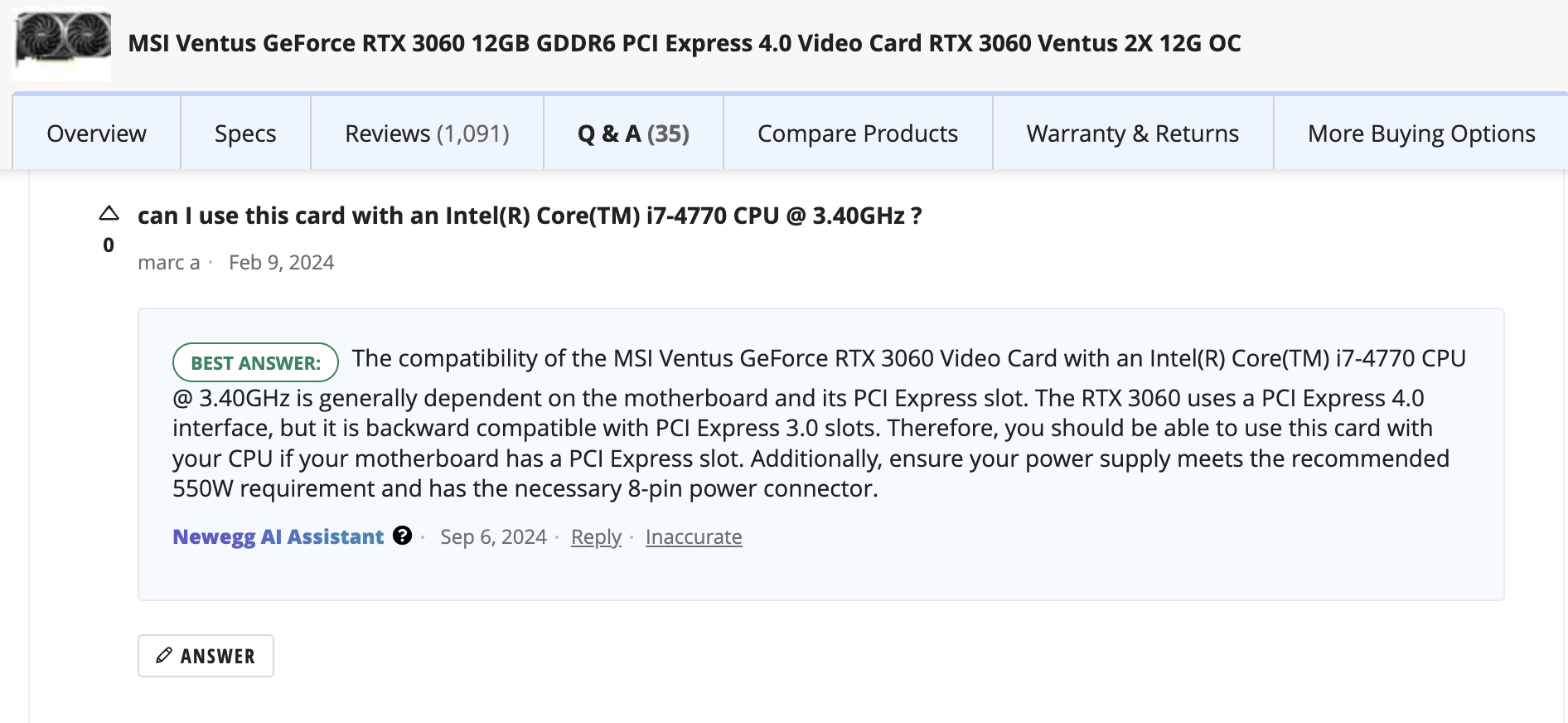Click the BEST ANSWER badge

[255, 363]
